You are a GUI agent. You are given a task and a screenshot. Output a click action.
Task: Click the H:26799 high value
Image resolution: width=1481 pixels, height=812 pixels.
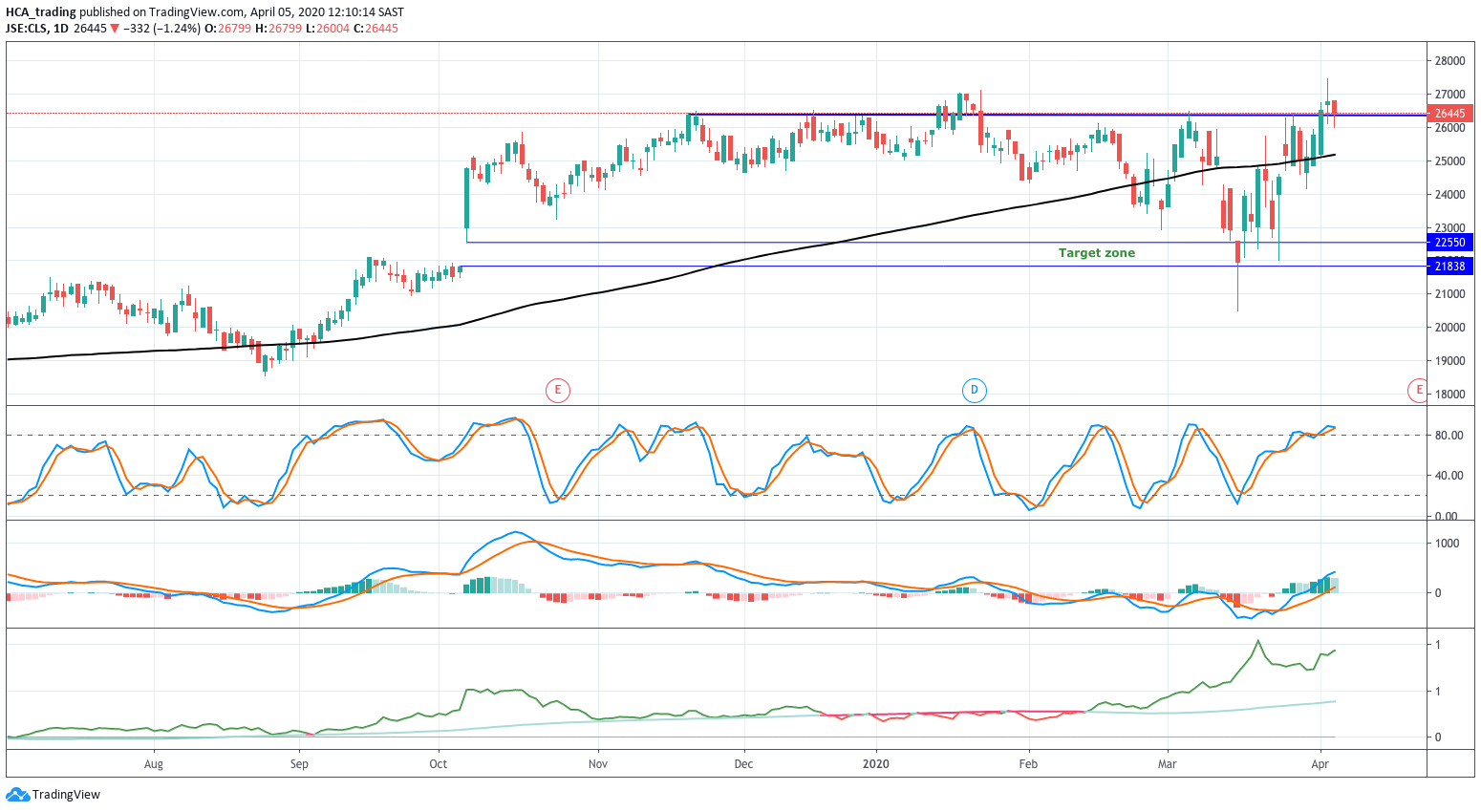[x=278, y=29]
